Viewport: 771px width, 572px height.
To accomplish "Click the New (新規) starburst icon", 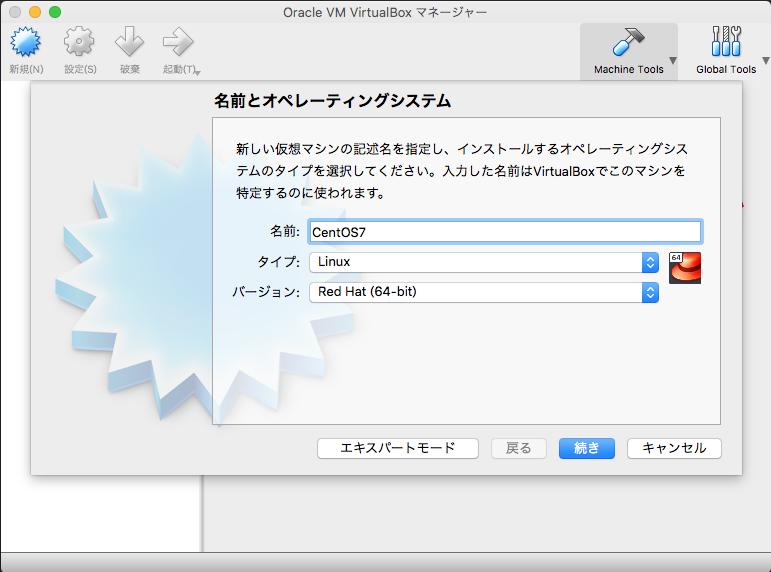I will 26,42.
